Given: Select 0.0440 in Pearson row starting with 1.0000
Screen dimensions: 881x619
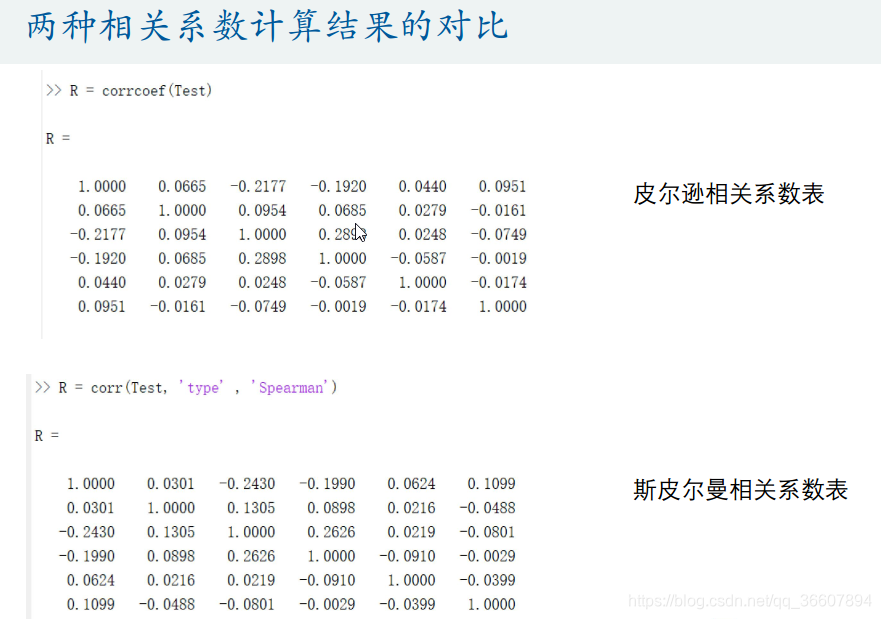Looking at the screenshot, I should tap(423, 186).
